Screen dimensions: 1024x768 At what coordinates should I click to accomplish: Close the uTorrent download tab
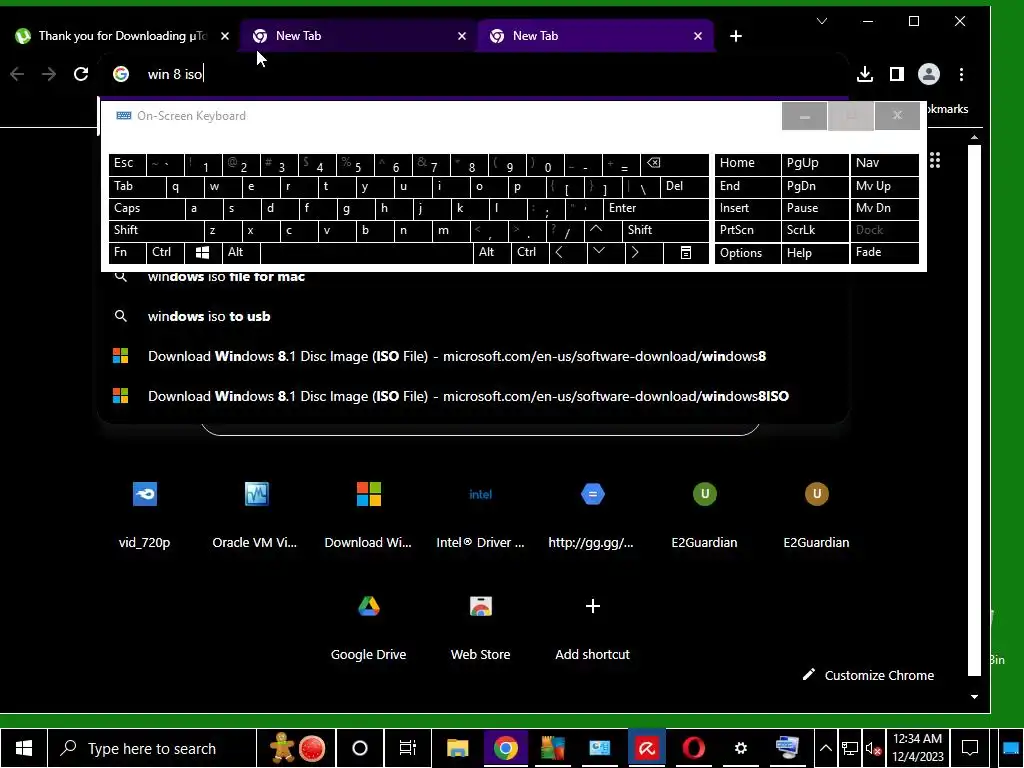(225, 36)
